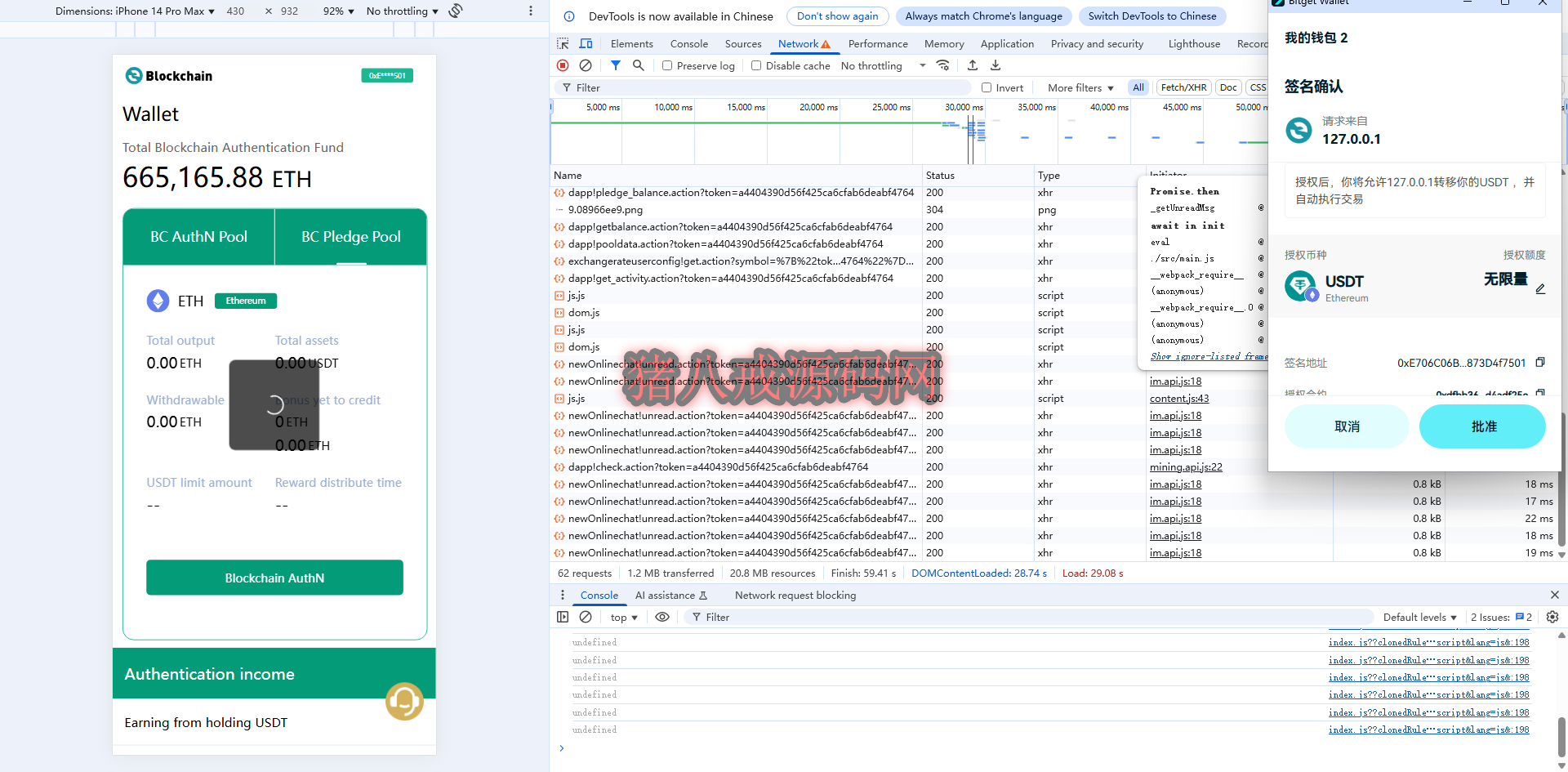The height and width of the screenshot is (772, 1568).
Task: Stop recording network log
Action: pyautogui.click(x=563, y=65)
